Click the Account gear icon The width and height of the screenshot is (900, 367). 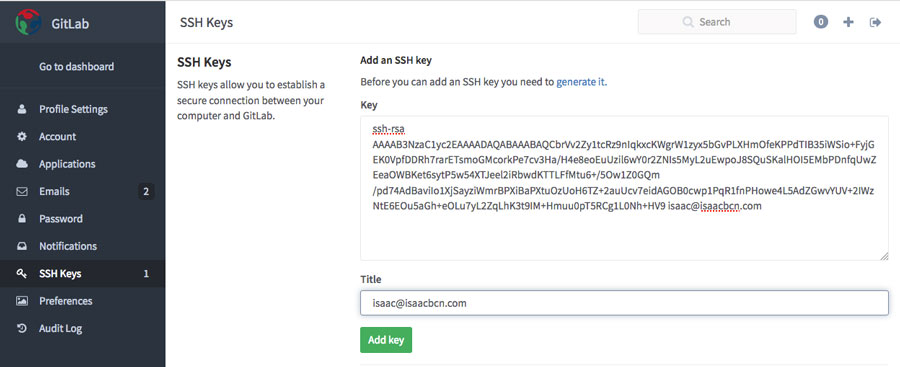coord(22,137)
